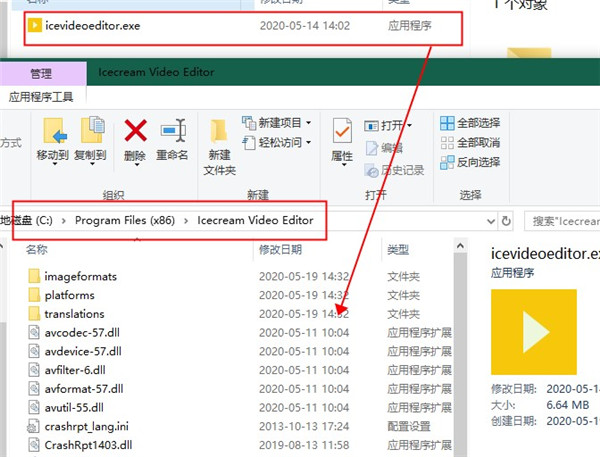600x457 pixels.
Task: Click the file list vertical scrollbar track
Action: point(460,354)
